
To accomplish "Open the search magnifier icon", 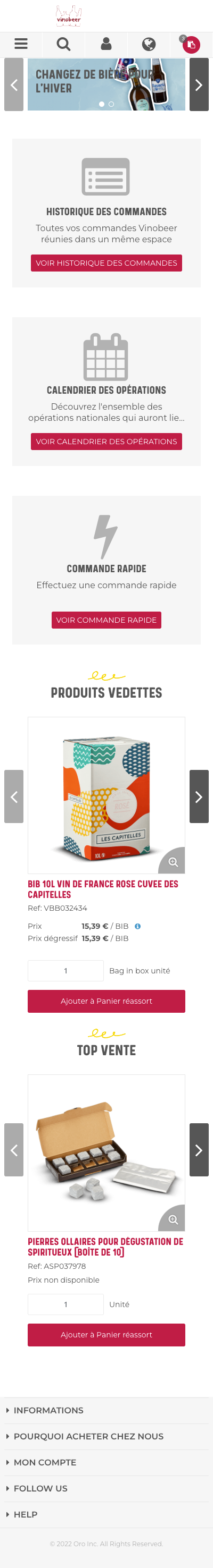I will pos(63,45).
